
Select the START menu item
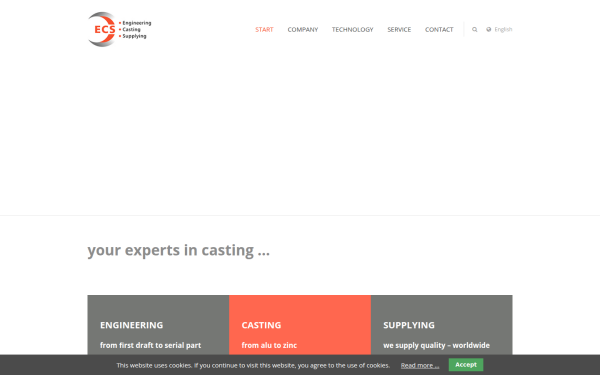point(264,29)
